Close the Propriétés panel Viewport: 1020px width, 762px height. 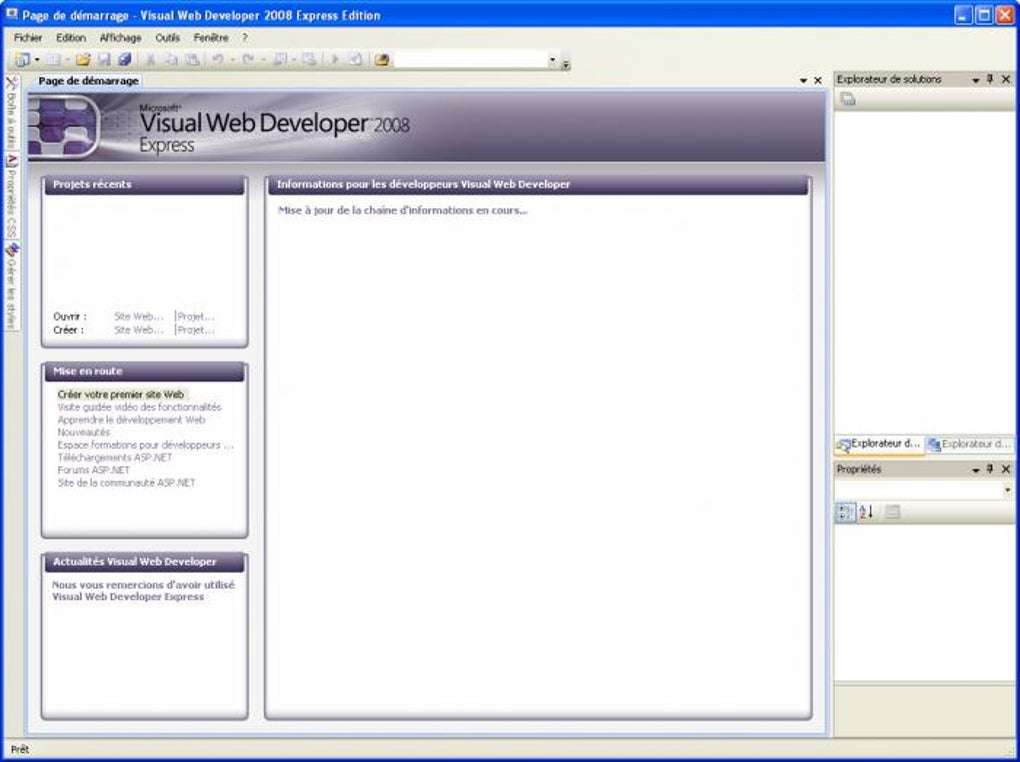pos(1006,469)
